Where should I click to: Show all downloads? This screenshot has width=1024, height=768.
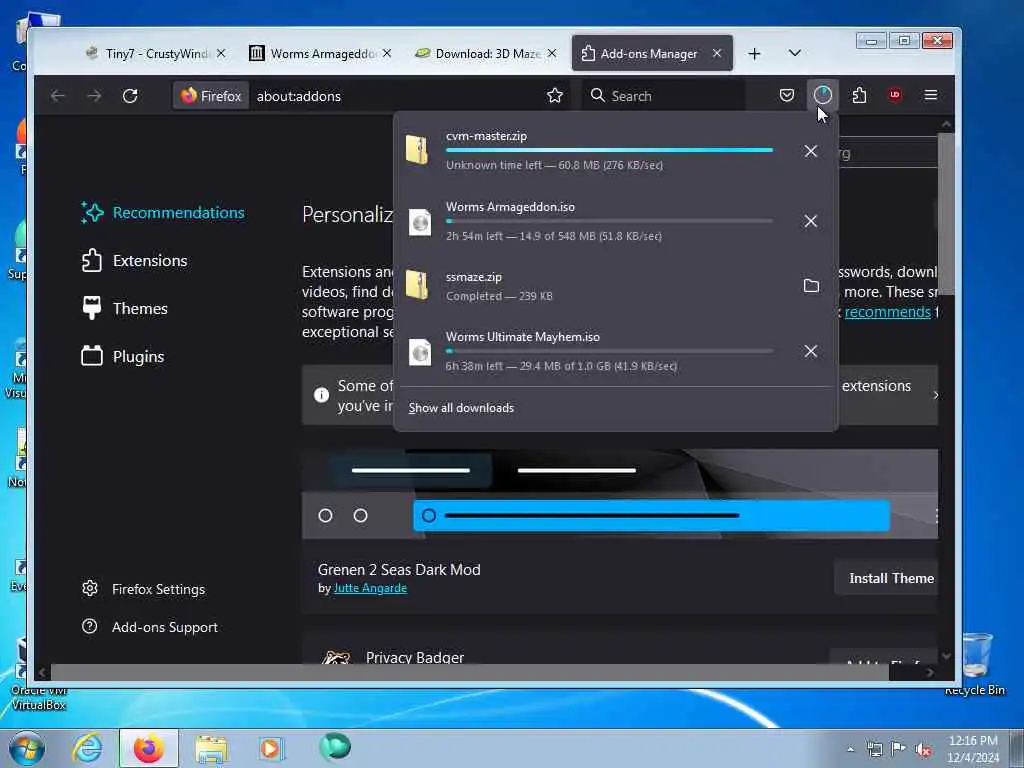461,408
